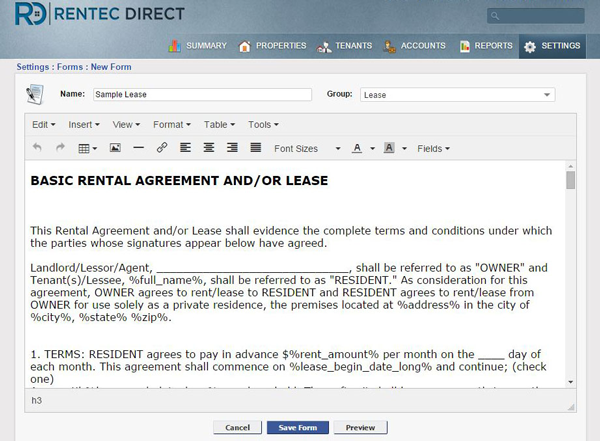Click the Save Form button

click(297, 427)
